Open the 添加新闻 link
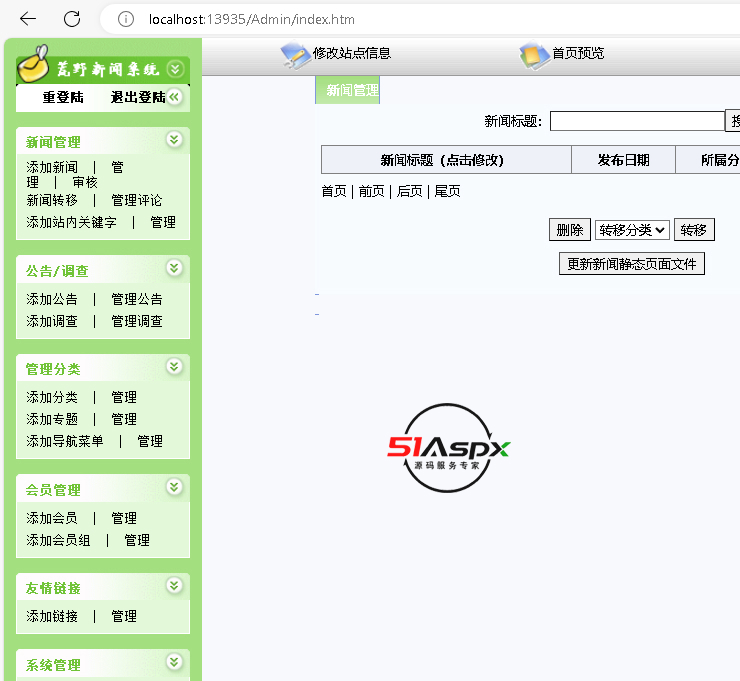The width and height of the screenshot is (740, 681). [52, 167]
